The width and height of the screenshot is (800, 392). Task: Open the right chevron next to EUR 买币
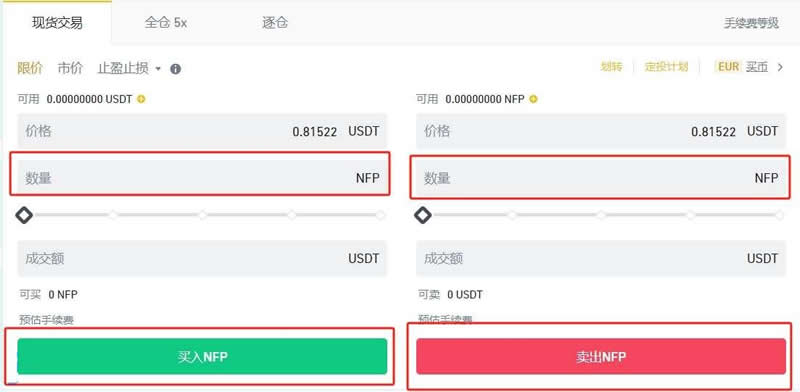click(x=780, y=67)
